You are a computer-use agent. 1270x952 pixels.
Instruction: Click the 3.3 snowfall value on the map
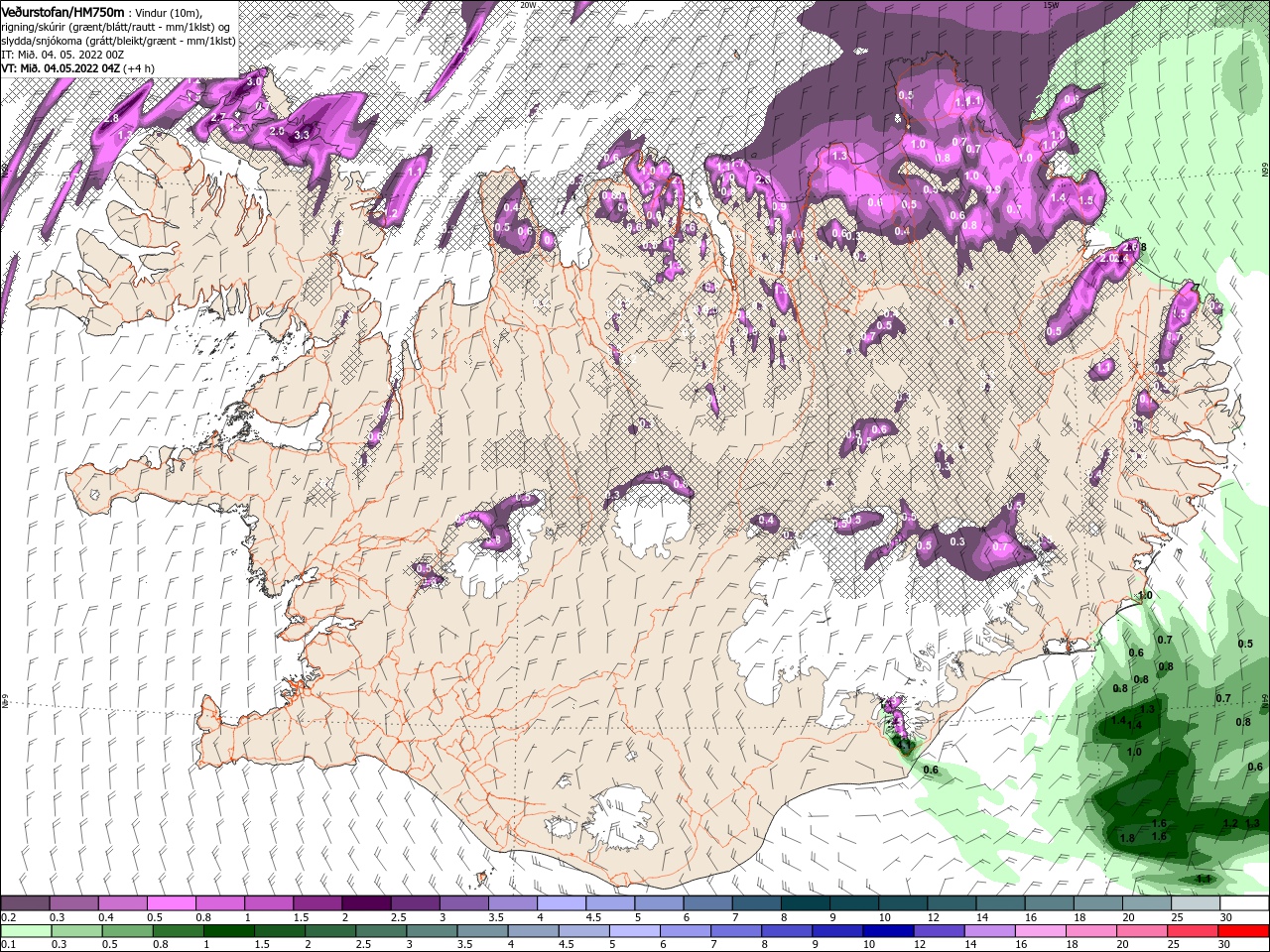click(303, 135)
